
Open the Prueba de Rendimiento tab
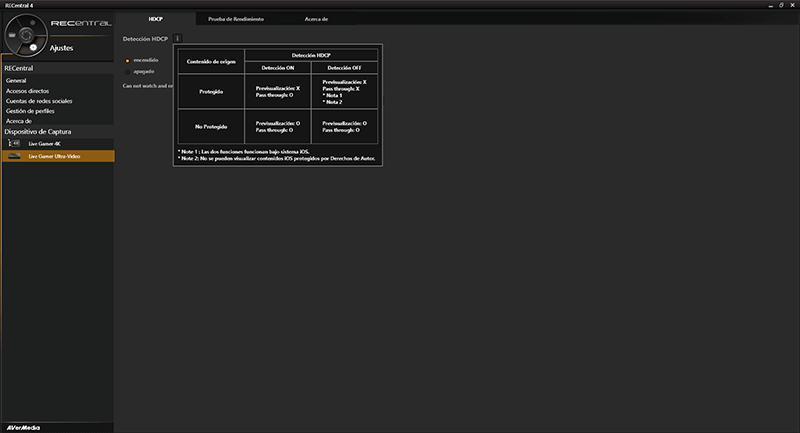coord(236,19)
